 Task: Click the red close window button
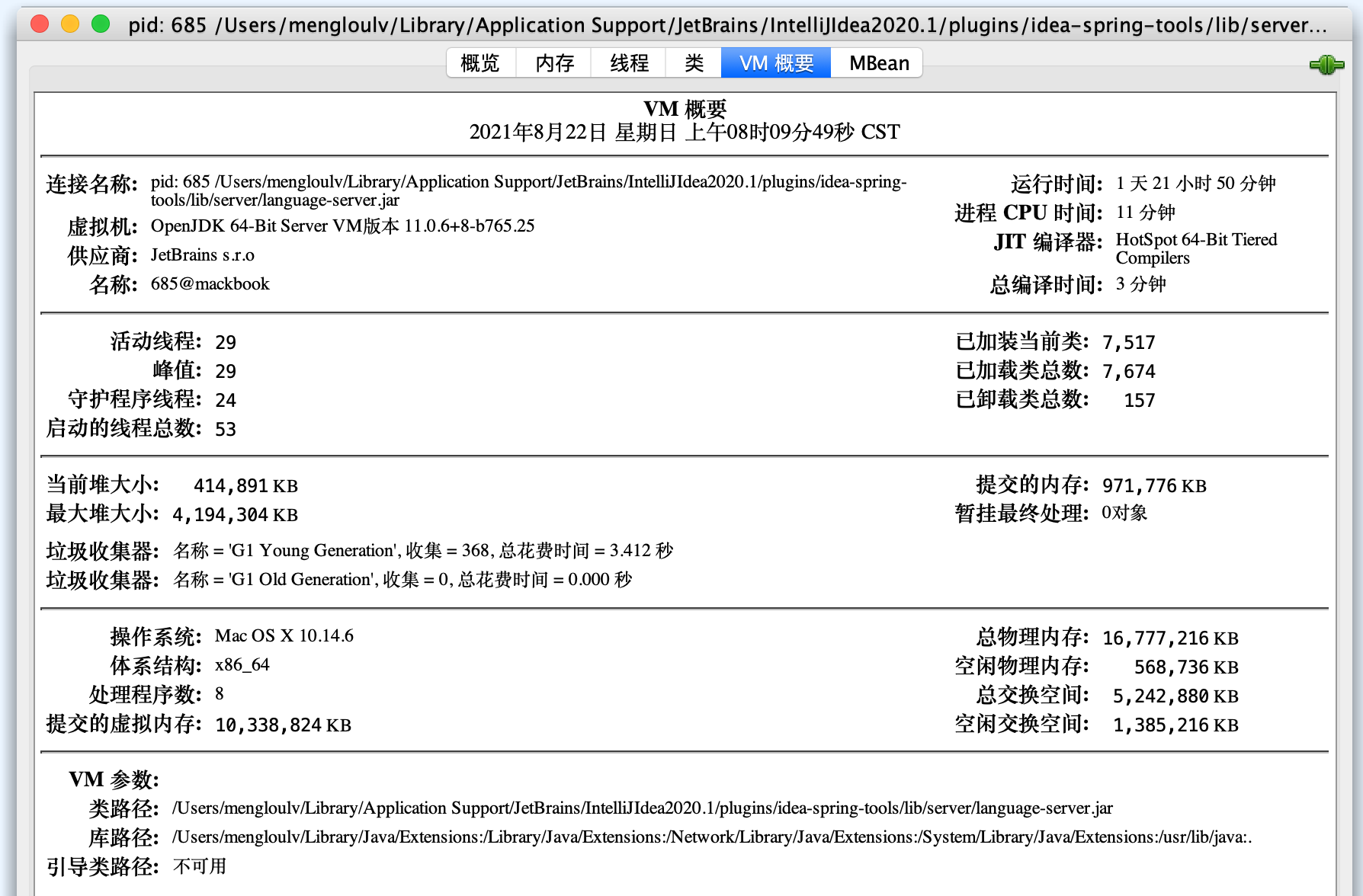(40, 24)
